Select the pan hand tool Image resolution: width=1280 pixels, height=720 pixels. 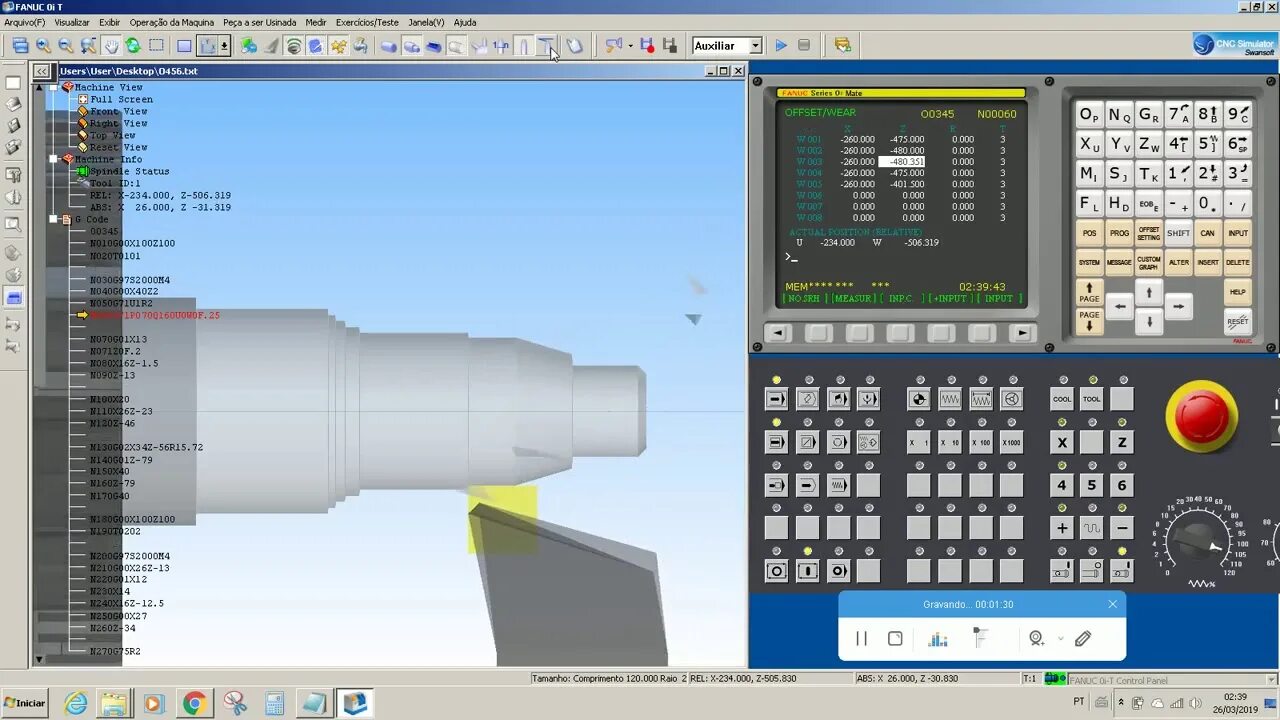point(110,46)
